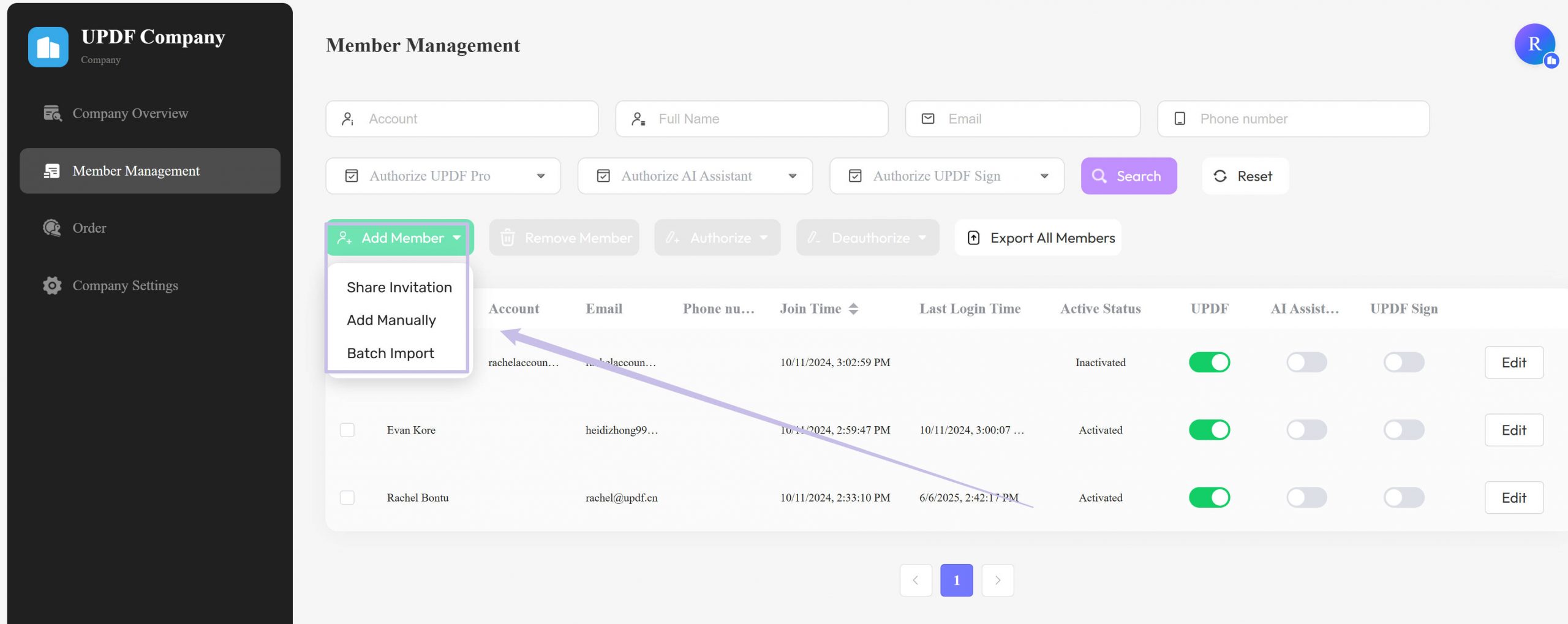The width and height of the screenshot is (1568, 624).
Task: Expand the Deauthorize action dropdown arrow
Action: (922, 238)
